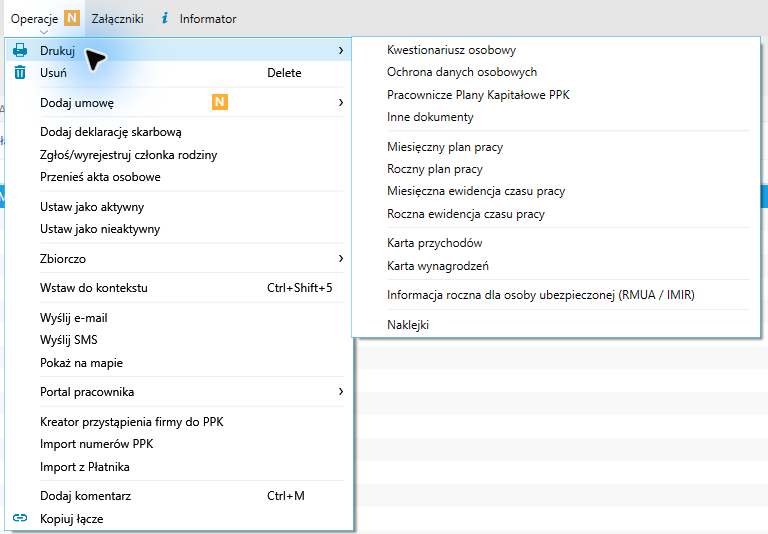768x534 pixels.
Task: Expand the Dodaj umowę submenu arrow
Action: (x=341, y=102)
